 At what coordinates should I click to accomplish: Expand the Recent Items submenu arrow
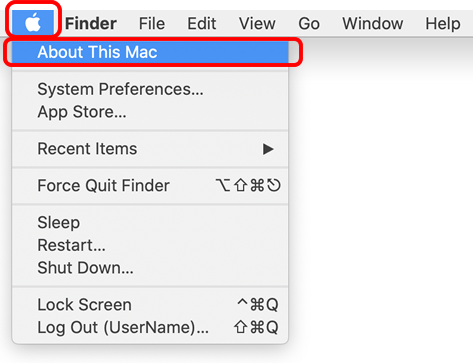point(268,149)
